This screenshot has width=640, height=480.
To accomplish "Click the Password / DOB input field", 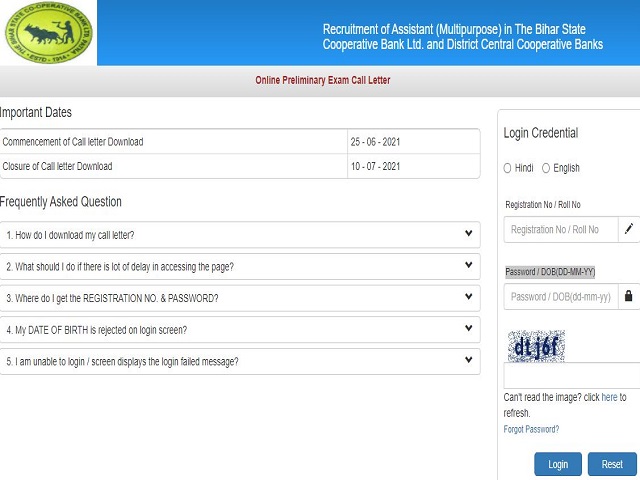I will 561,297.
